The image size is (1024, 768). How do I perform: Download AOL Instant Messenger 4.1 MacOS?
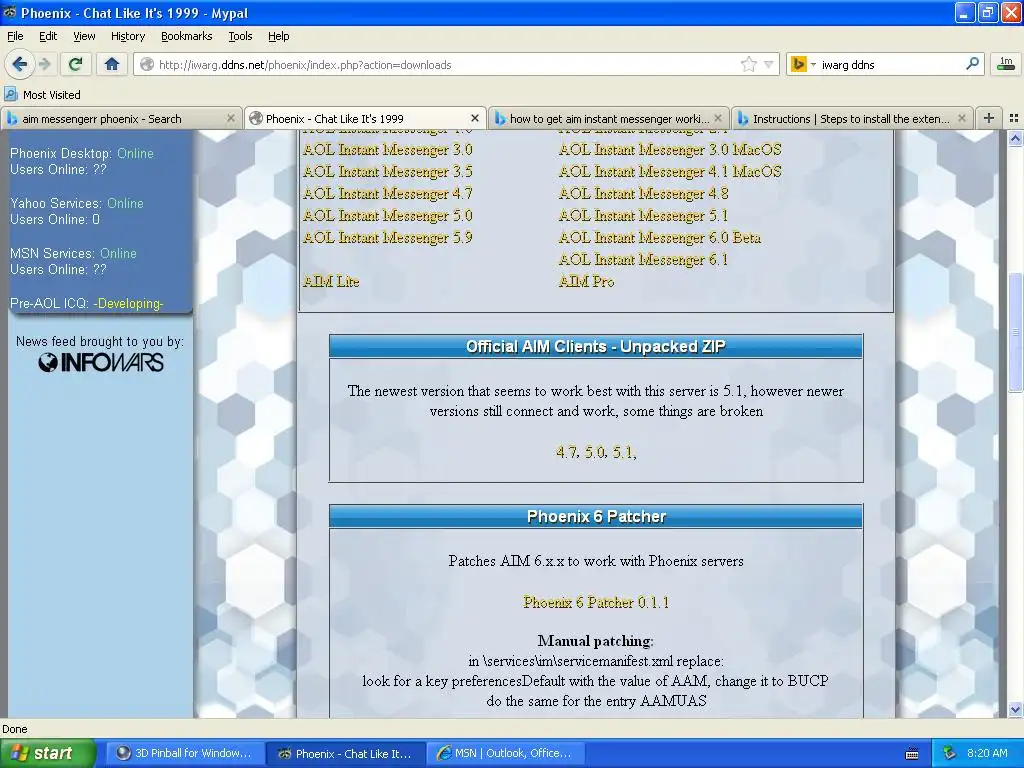(x=670, y=172)
